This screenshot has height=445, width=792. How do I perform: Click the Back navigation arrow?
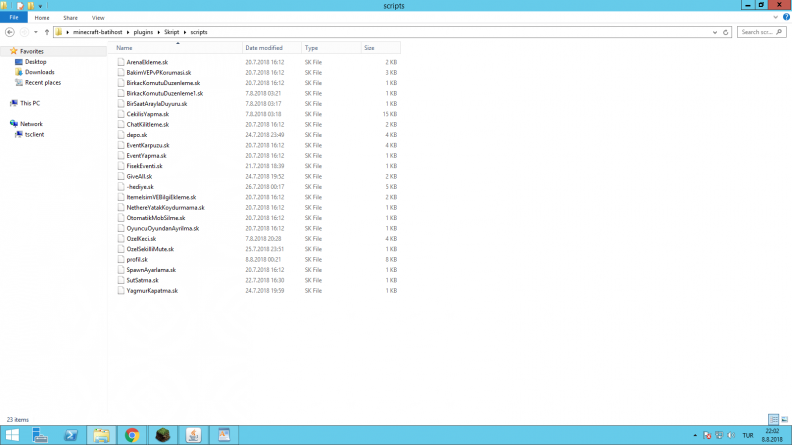click(x=10, y=32)
